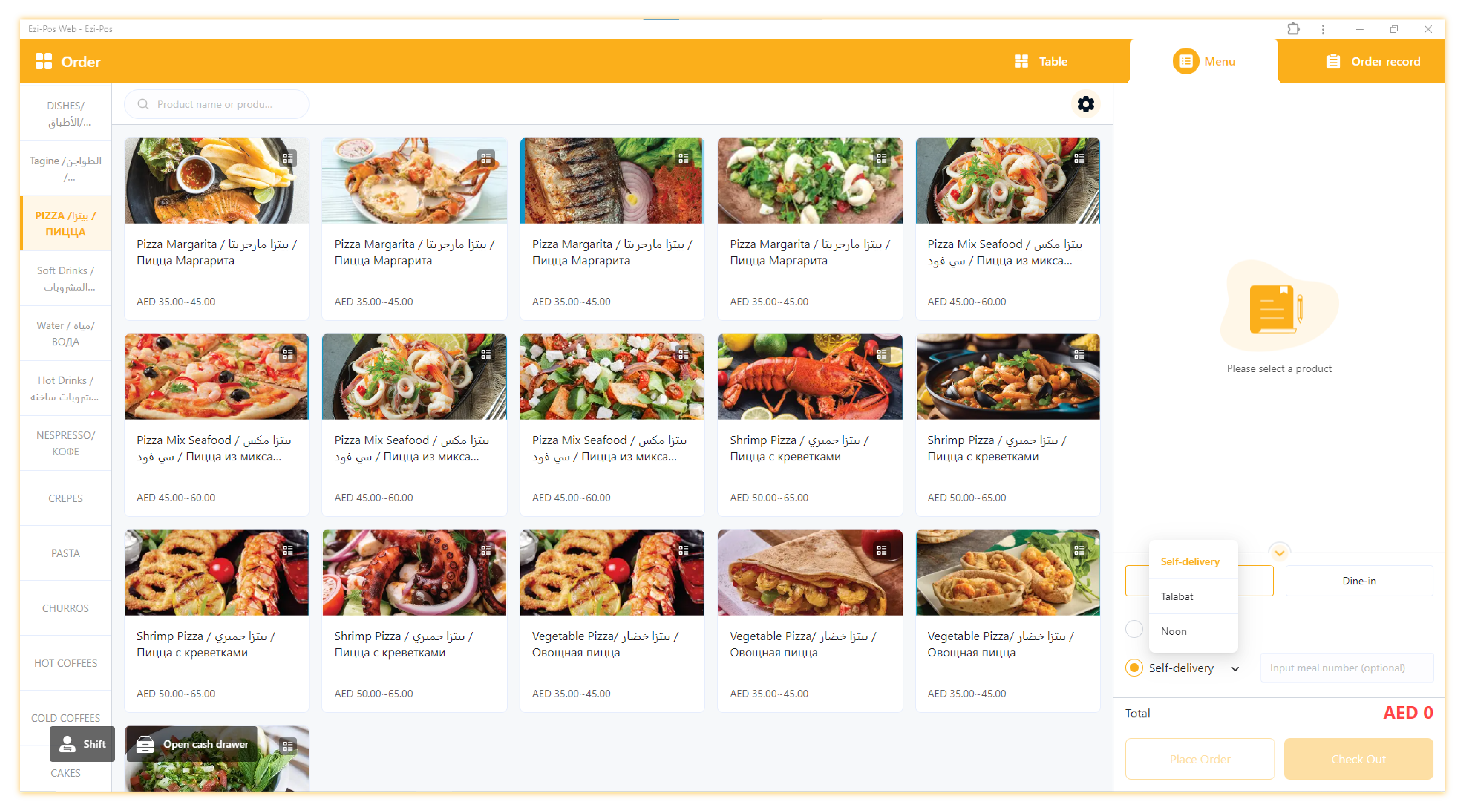This screenshot has width=1465, height=812.
Task: Select the CHURROS category
Action: (65, 608)
